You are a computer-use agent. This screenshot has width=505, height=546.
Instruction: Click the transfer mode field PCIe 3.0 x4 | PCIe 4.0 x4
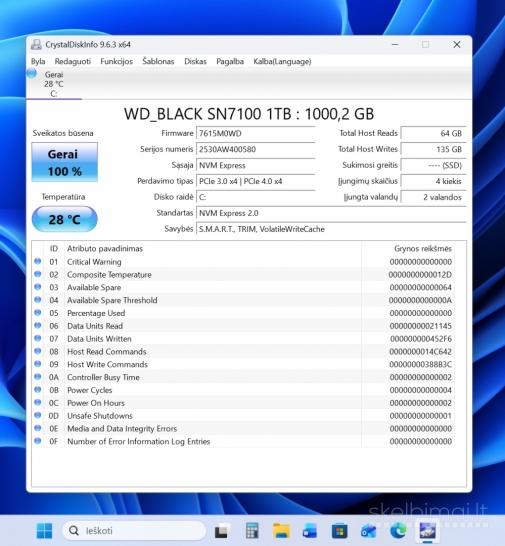click(x=256, y=181)
